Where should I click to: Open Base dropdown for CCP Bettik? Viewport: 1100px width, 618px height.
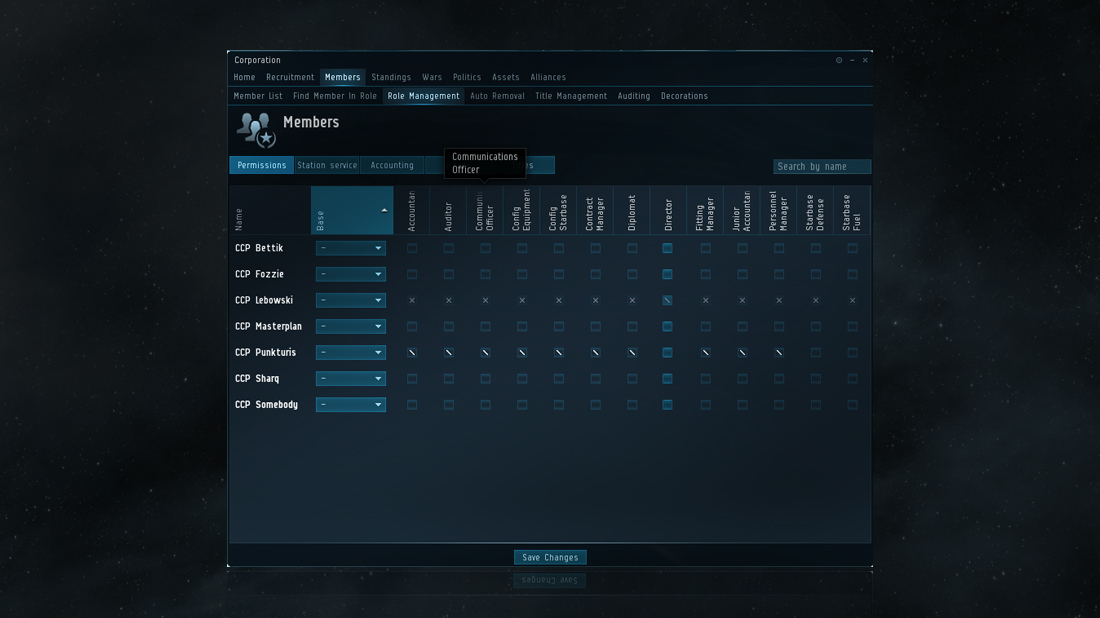pos(351,248)
